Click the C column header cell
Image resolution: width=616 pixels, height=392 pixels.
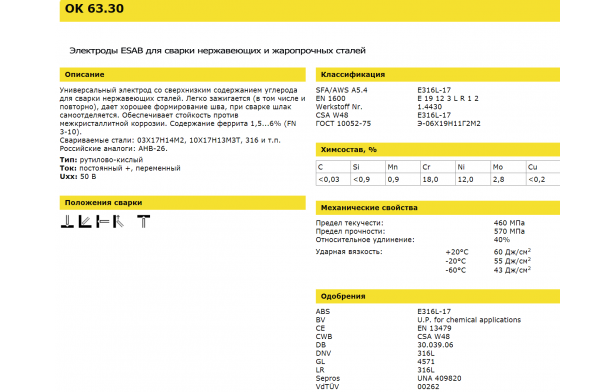[x=333, y=167]
